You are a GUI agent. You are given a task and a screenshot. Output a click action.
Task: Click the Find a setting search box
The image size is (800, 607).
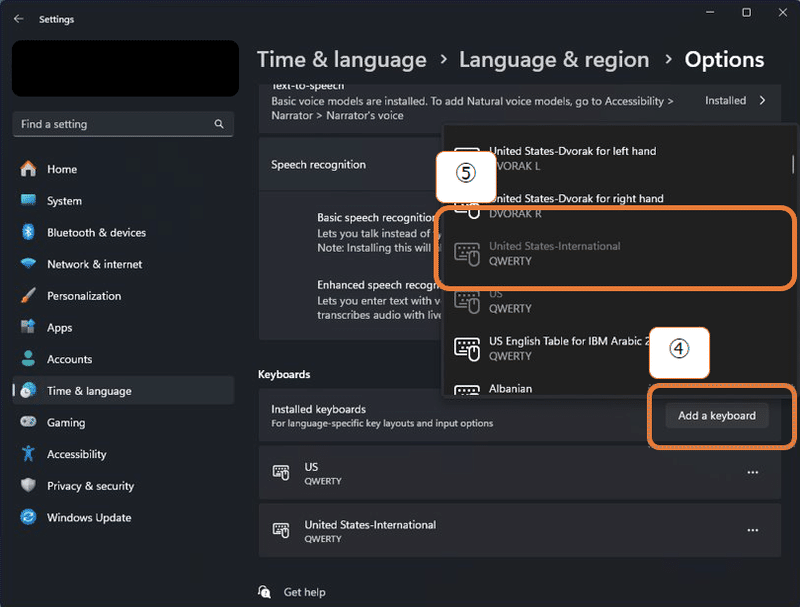pos(123,124)
